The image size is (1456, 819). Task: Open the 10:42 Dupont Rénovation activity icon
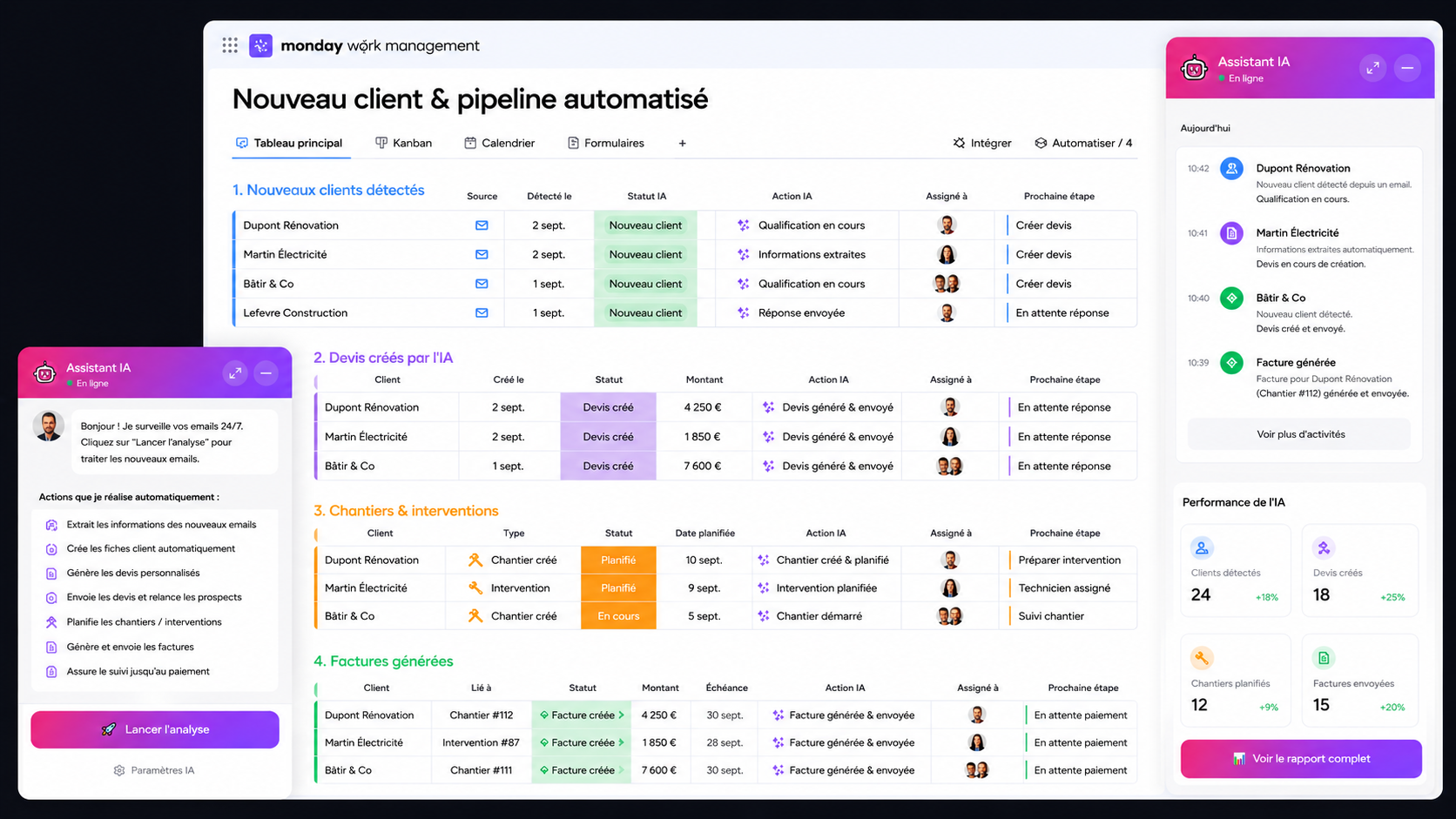tap(1231, 169)
